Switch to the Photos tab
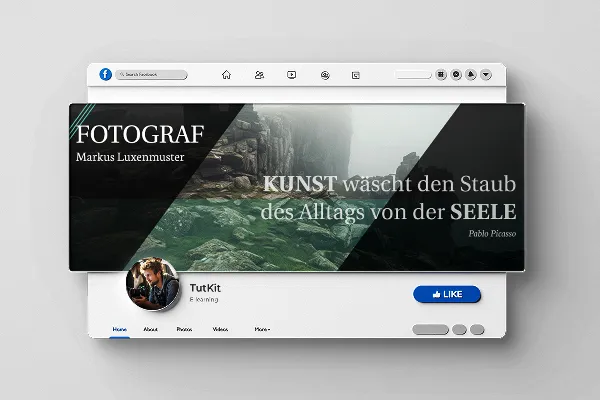This screenshot has height=400, width=600. (184, 329)
